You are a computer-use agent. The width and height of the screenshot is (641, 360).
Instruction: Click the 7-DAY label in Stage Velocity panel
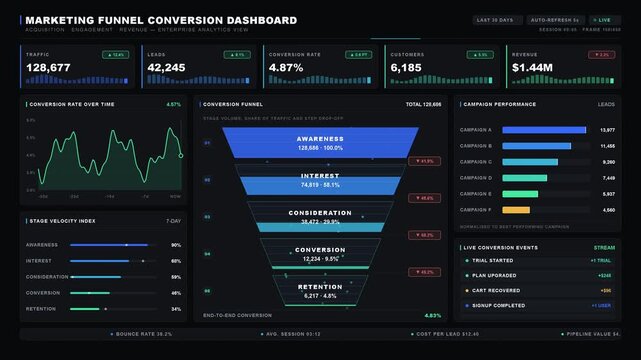(x=173, y=221)
